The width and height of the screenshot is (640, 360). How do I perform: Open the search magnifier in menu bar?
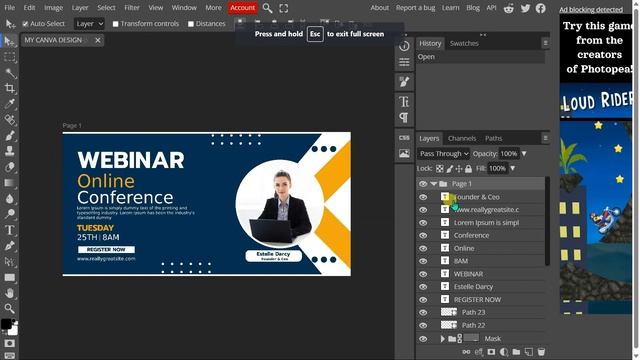(267, 8)
